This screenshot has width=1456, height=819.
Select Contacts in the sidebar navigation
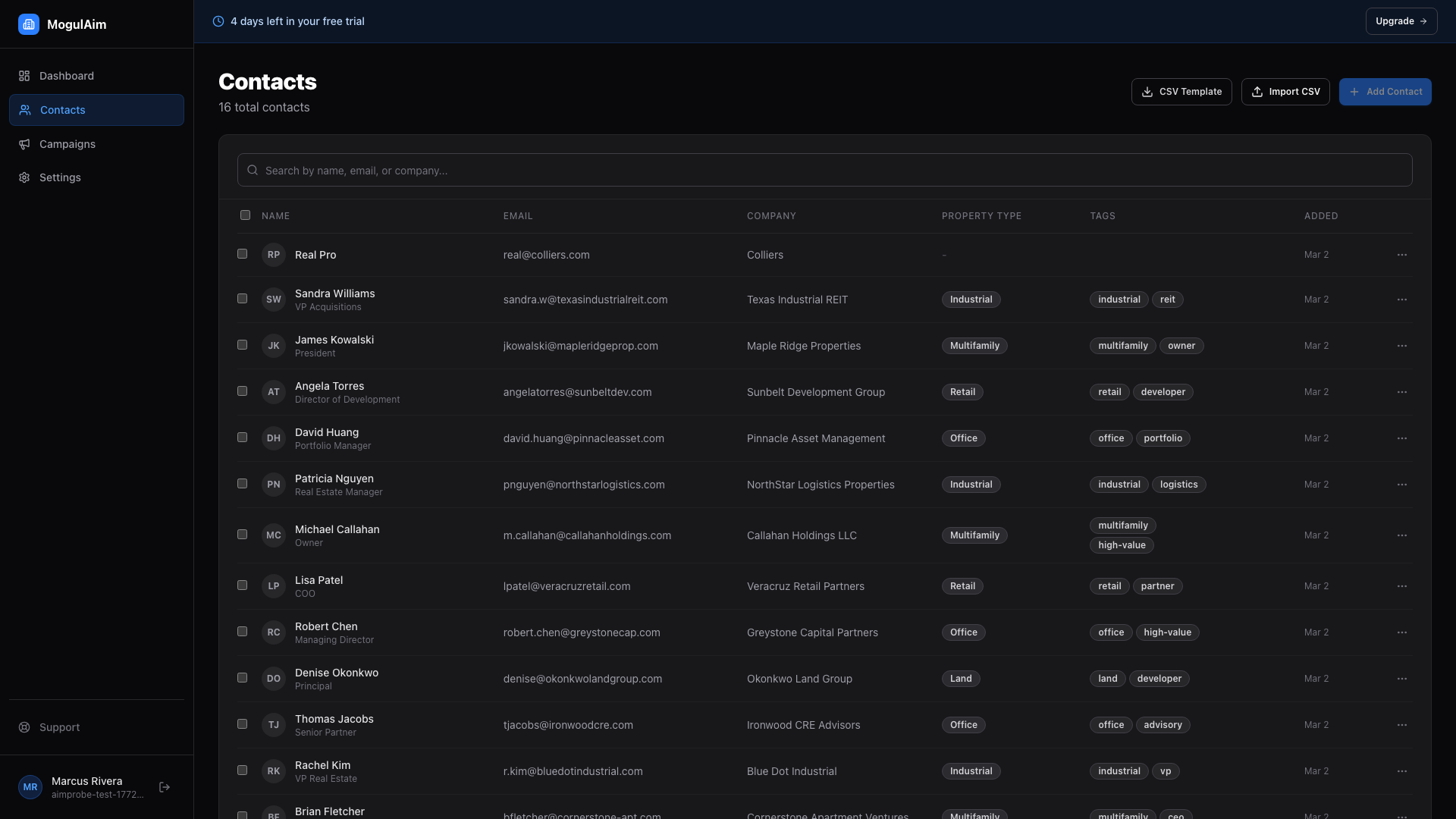(62, 110)
